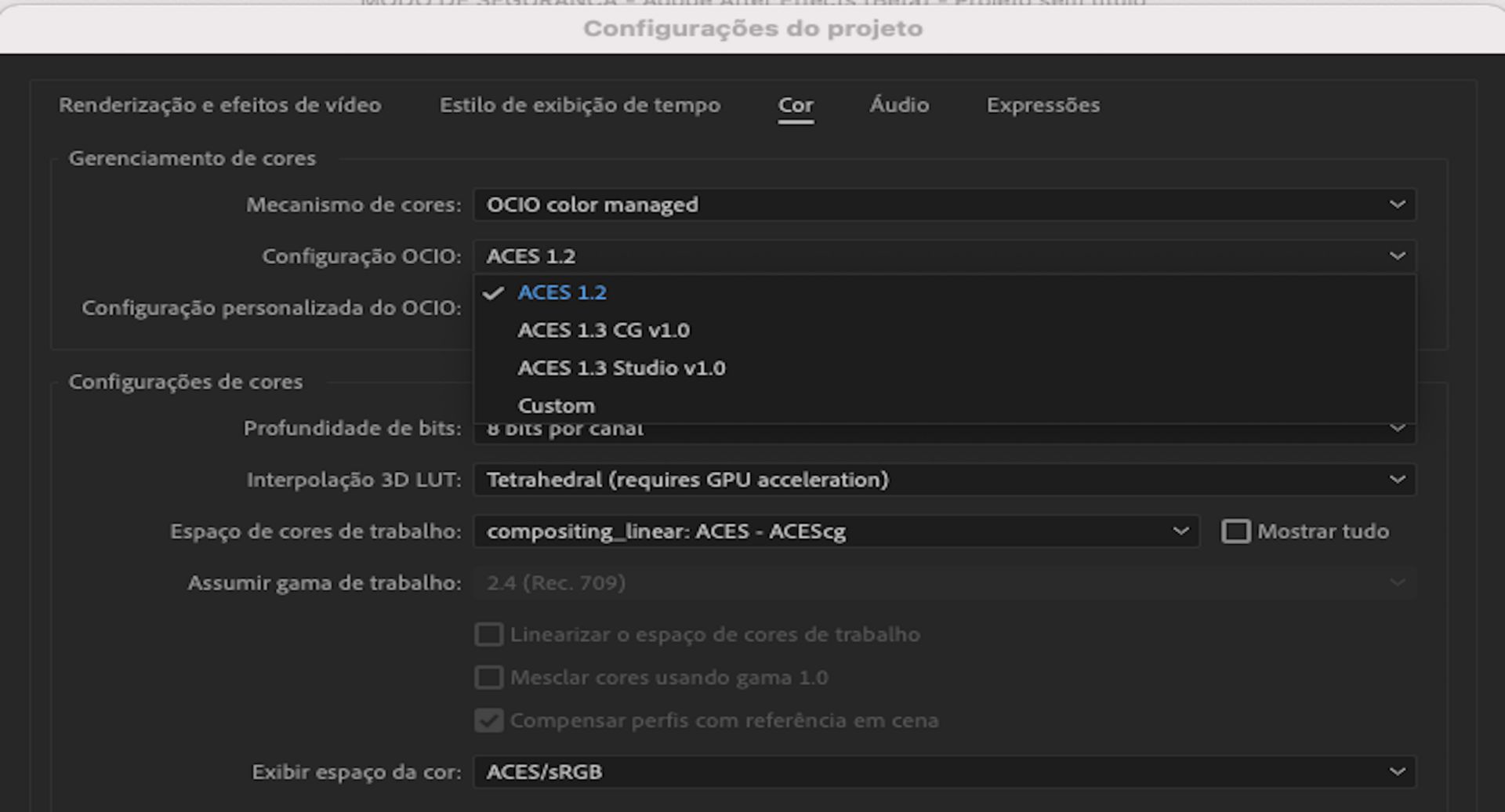Open the Interpolação 3D LUT dropdown
This screenshot has height=812, width=1505.
[x=945, y=480]
